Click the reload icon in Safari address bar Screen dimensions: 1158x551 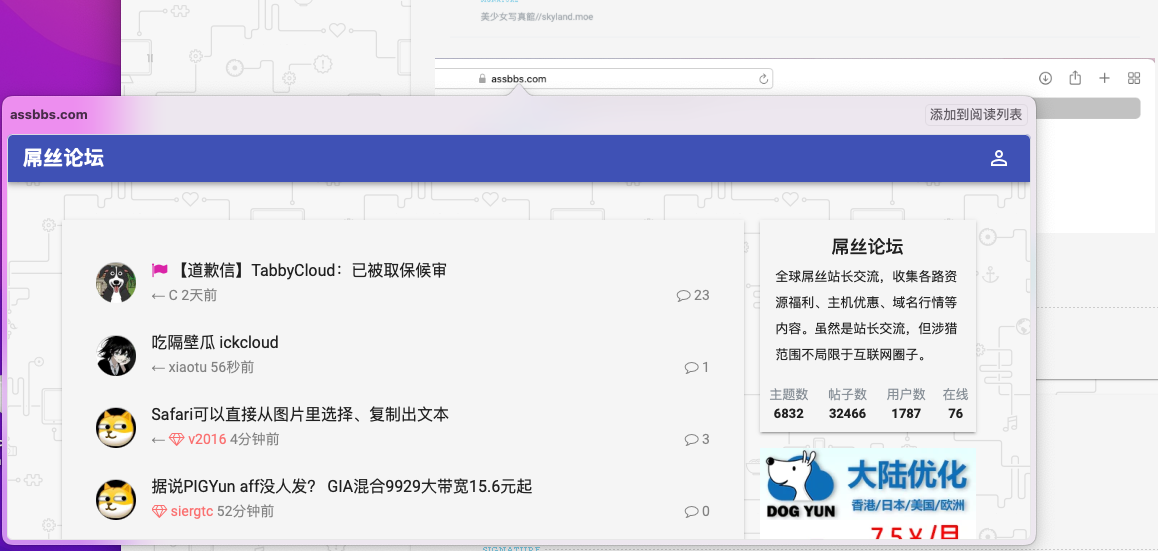pyautogui.click(x=763, y=79)
